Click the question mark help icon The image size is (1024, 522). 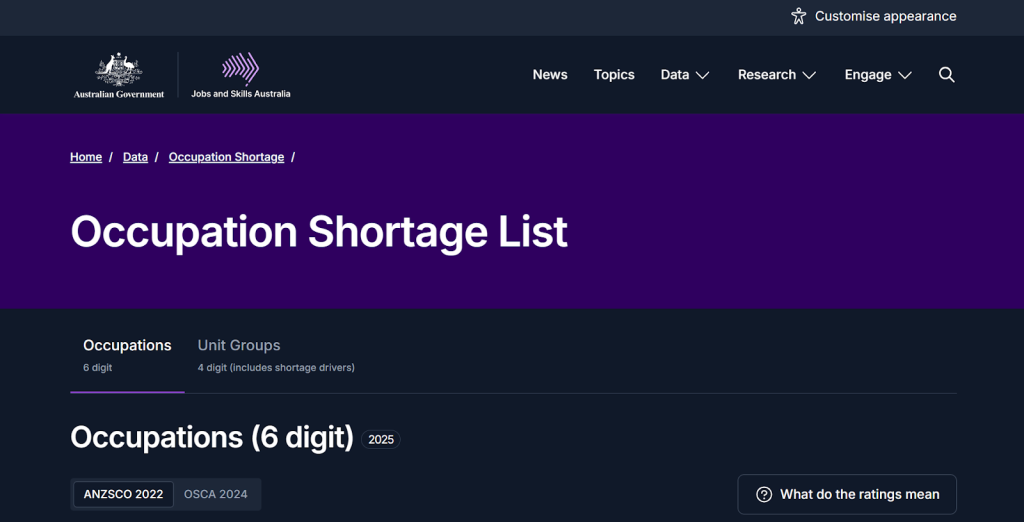(x=764, y=494)
